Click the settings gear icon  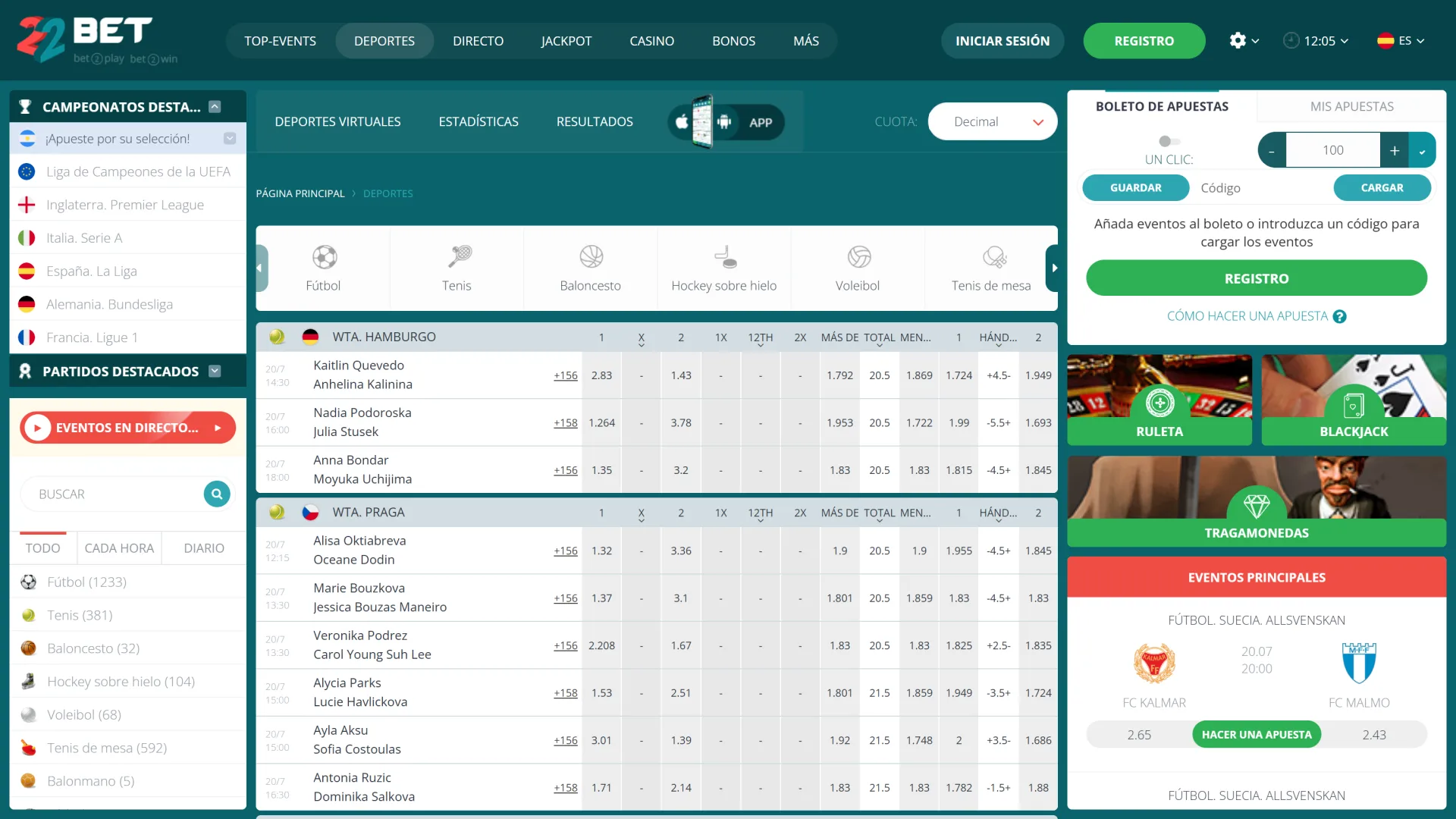click(1238, 40)
